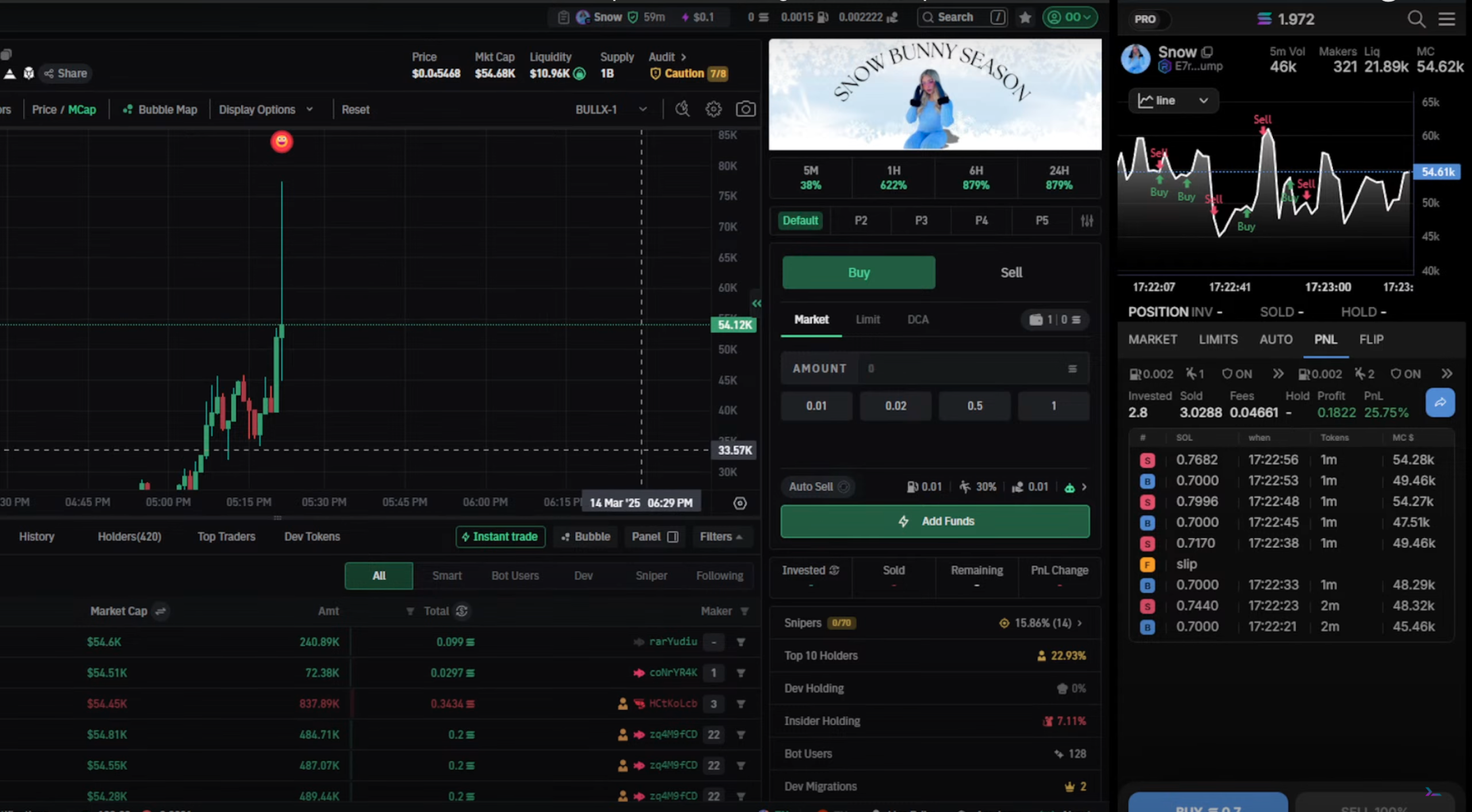Expand the BULLX-1 dropdown
Viewport: 1472px width, 812px height.
pos(611,110)
